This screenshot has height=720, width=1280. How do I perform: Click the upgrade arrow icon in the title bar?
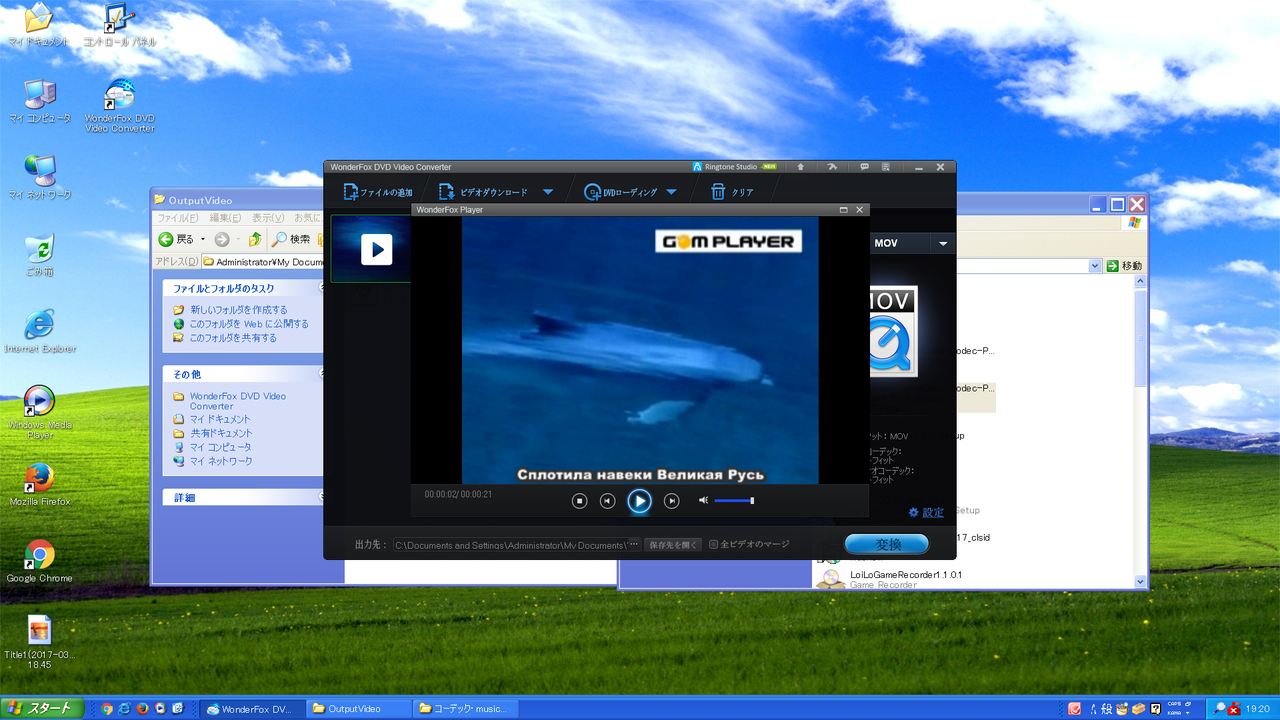click(x=801, y=167)
